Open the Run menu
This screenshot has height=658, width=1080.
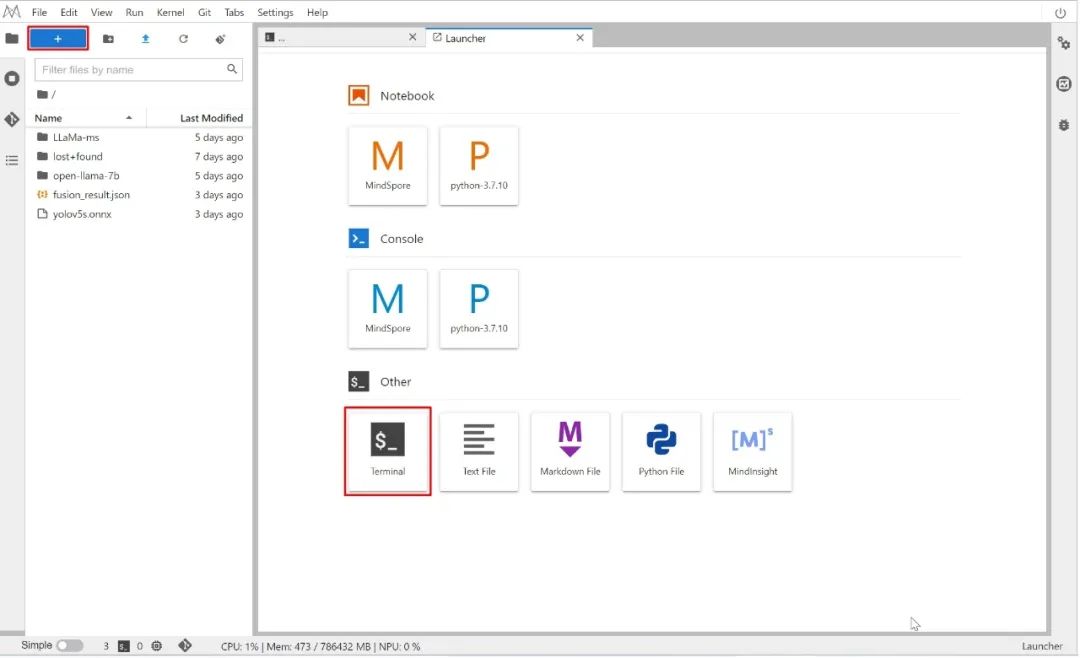pos(134,12)
